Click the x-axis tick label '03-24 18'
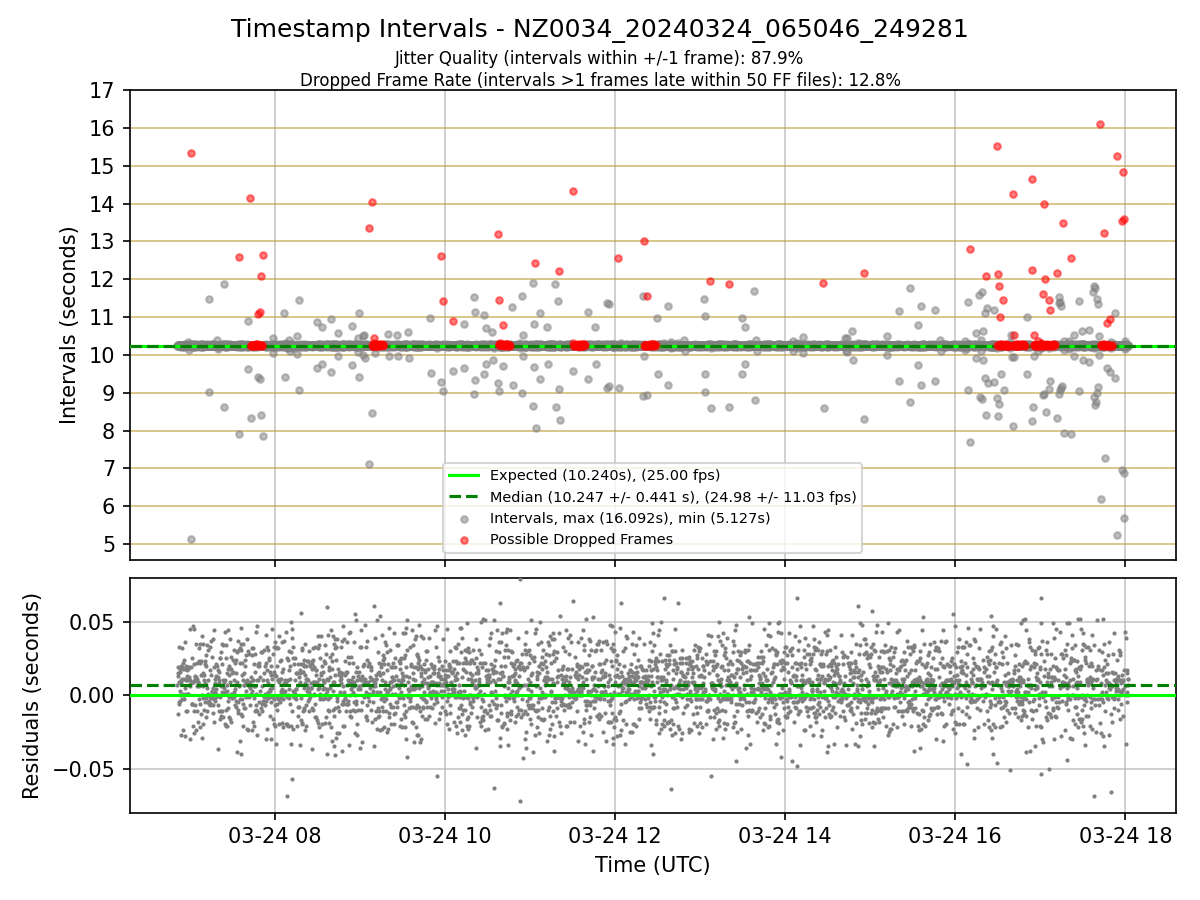1200x900 pixels. pos(1125,836)
